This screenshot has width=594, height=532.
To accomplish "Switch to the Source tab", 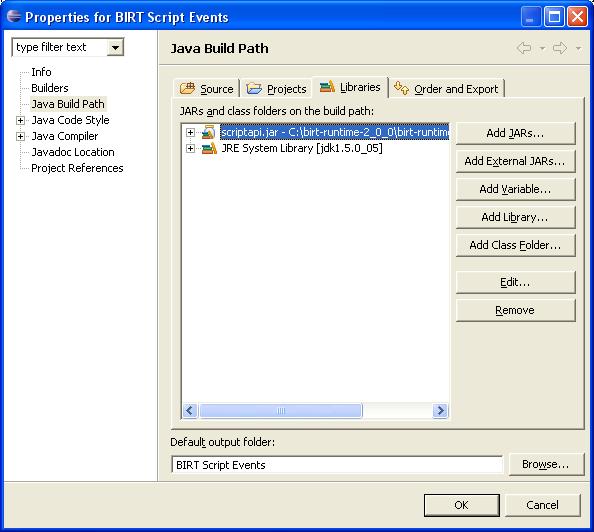I will [x=206, y=89].
